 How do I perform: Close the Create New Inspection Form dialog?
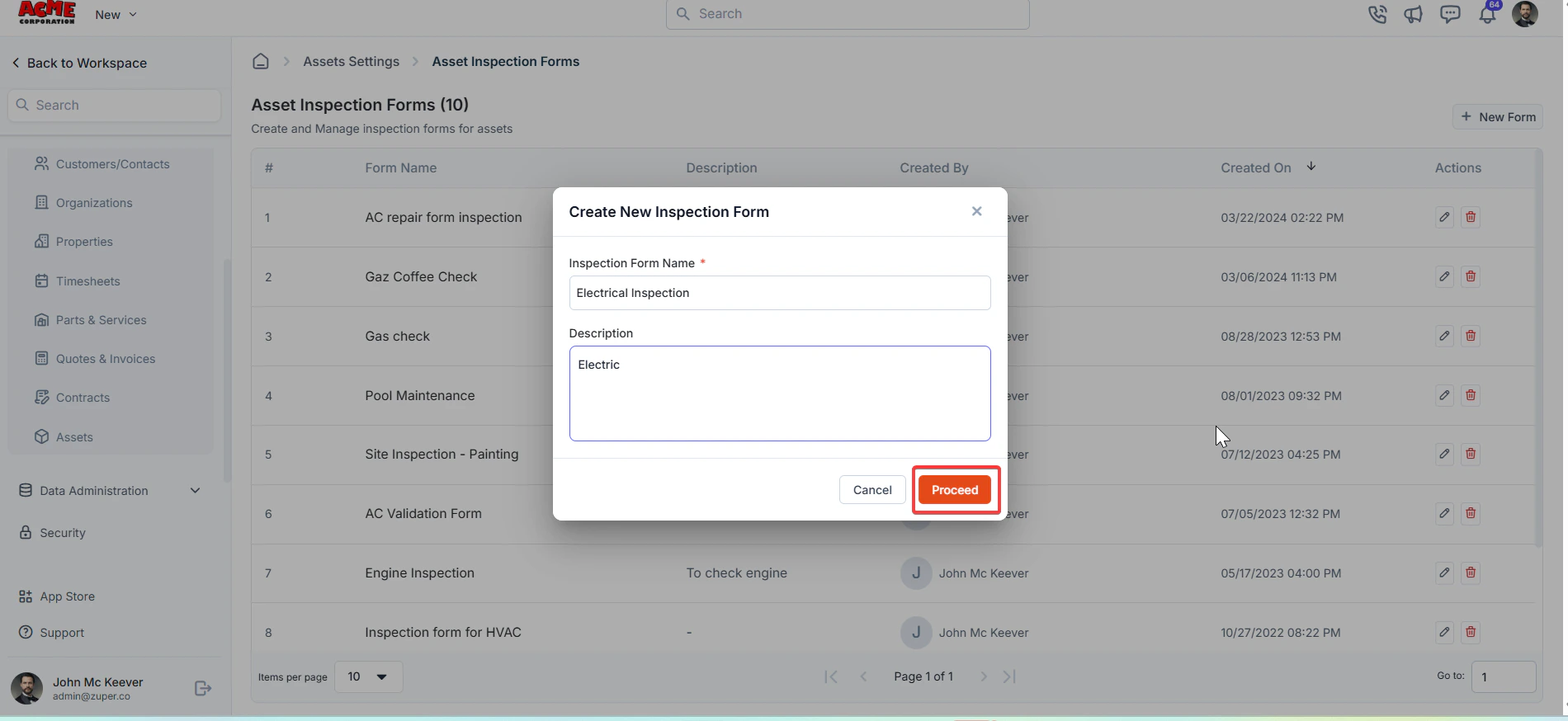pos(976,211)
